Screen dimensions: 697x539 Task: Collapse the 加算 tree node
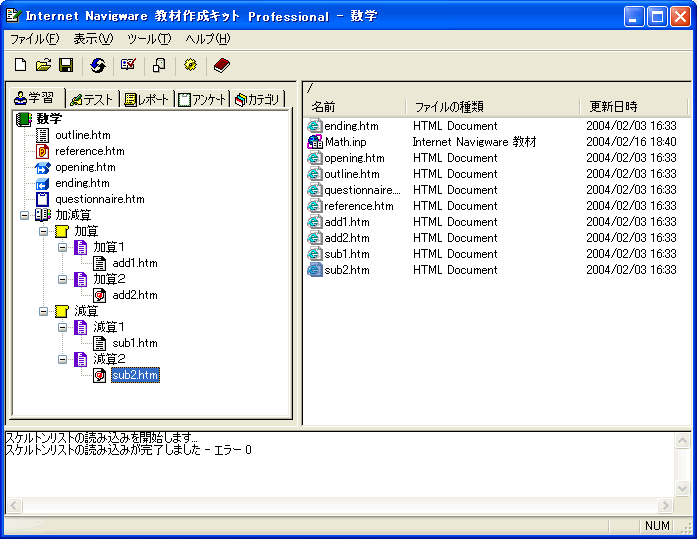pyautogui.click(x=44, y=232)
